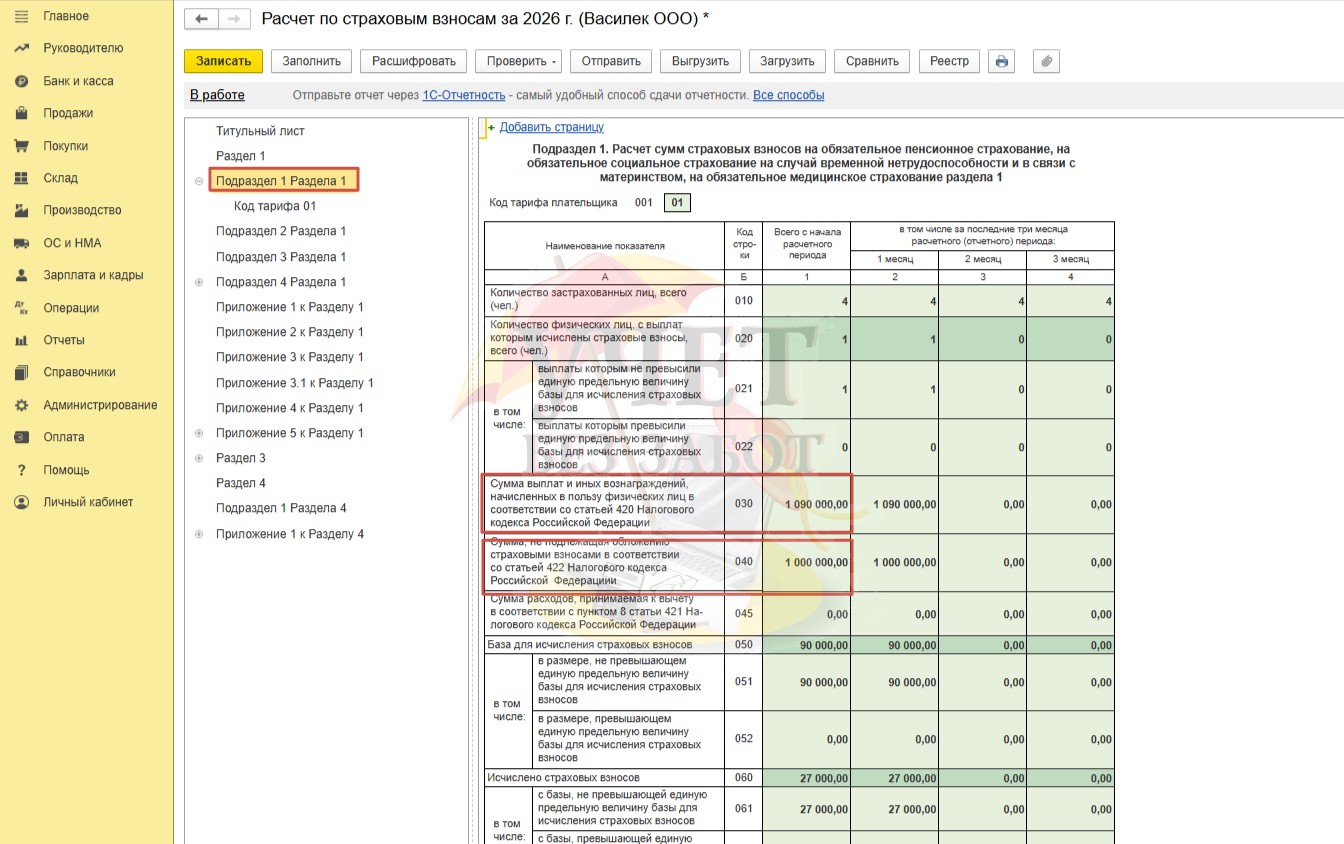Click the Заполнить button
Screen dimensions: 1344x844
click(x=311, y=61)
